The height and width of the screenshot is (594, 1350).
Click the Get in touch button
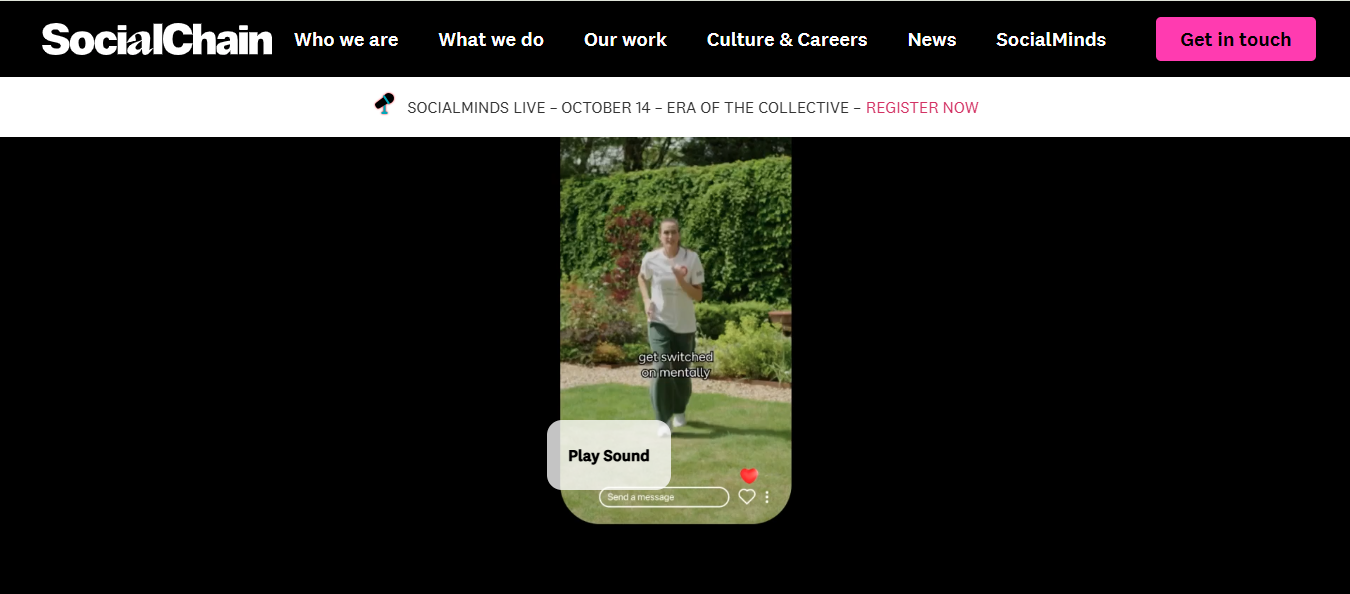(x=1236, y=39)
